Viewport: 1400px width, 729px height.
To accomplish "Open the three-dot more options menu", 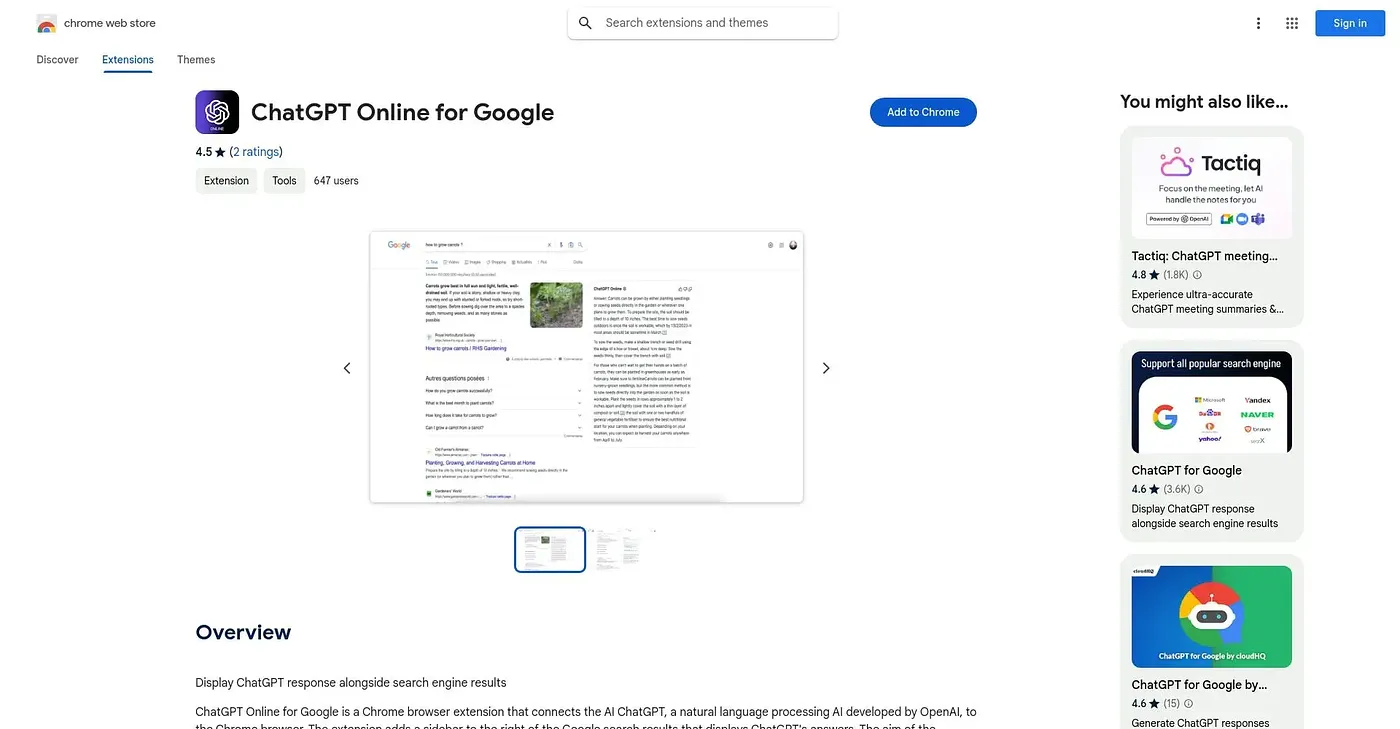I will 1258,23.
